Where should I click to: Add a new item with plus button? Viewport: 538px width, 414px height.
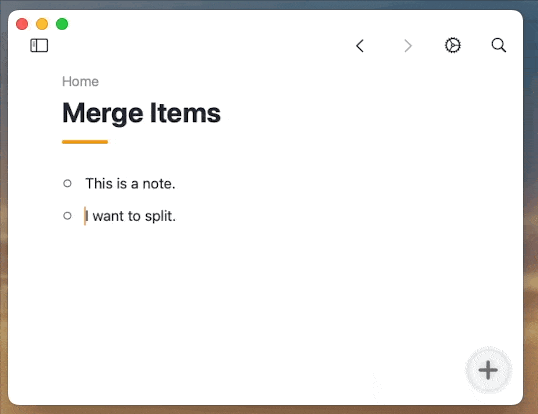click(x=488, y=370)
